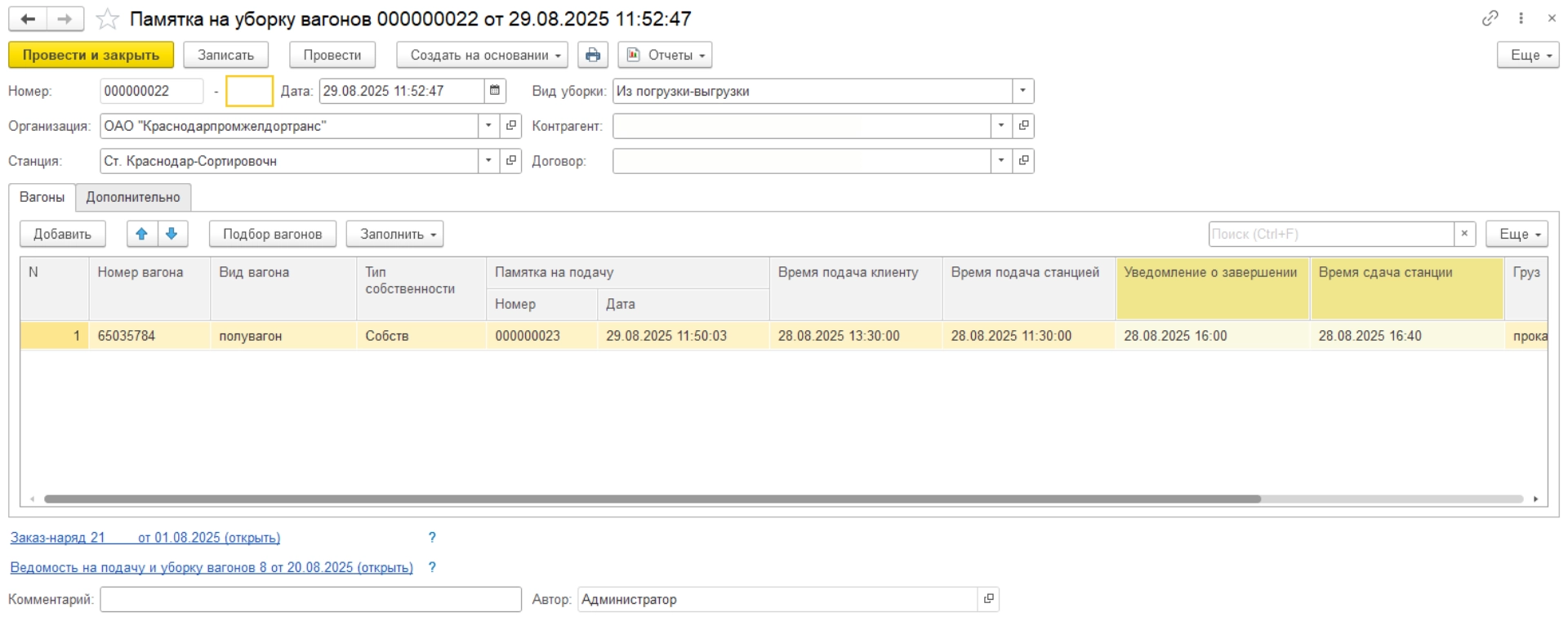
Task: Add document to favorites with star icon
Action: [107, 19]
